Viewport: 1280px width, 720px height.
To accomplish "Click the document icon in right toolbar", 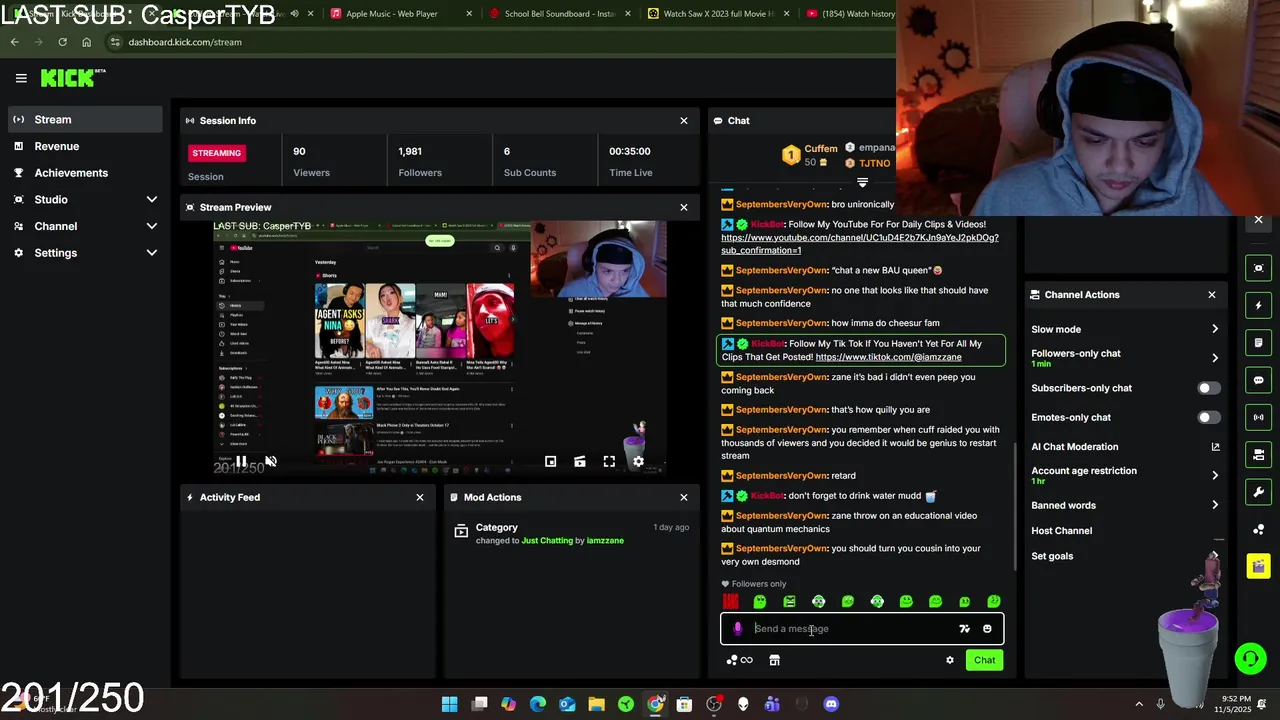I will 1259,343.
